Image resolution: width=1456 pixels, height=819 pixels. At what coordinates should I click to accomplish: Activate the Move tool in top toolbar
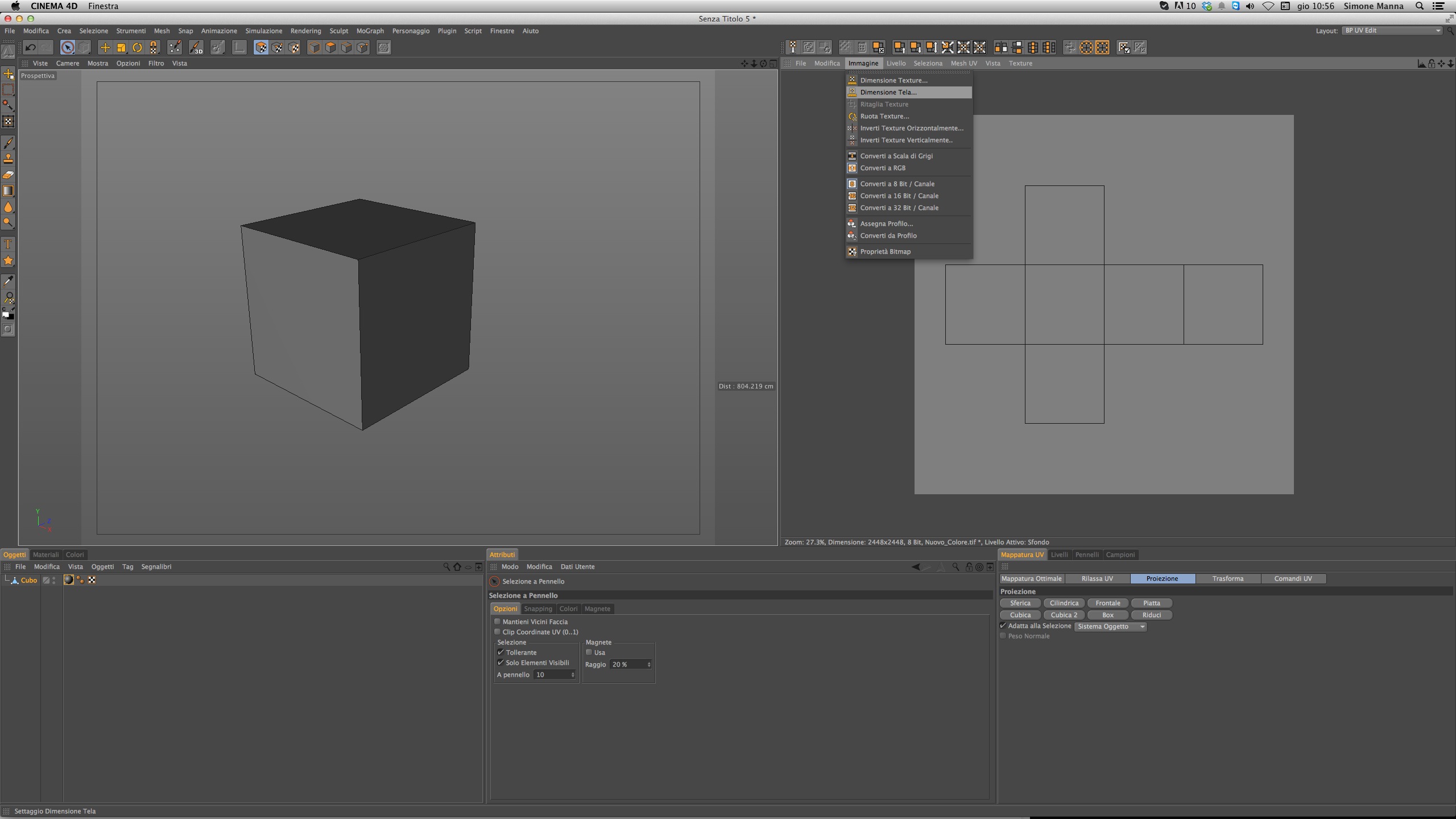pos(105,48)
